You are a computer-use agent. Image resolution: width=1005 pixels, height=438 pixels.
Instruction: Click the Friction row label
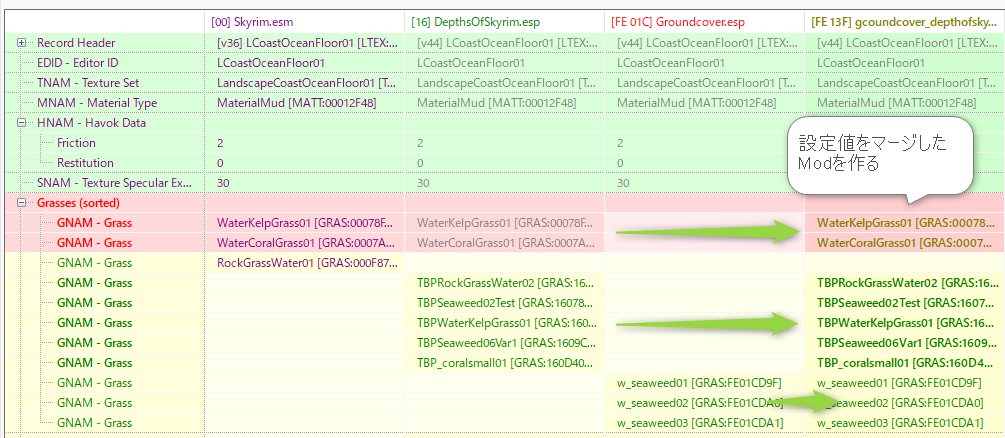click(x=76, y=143)
